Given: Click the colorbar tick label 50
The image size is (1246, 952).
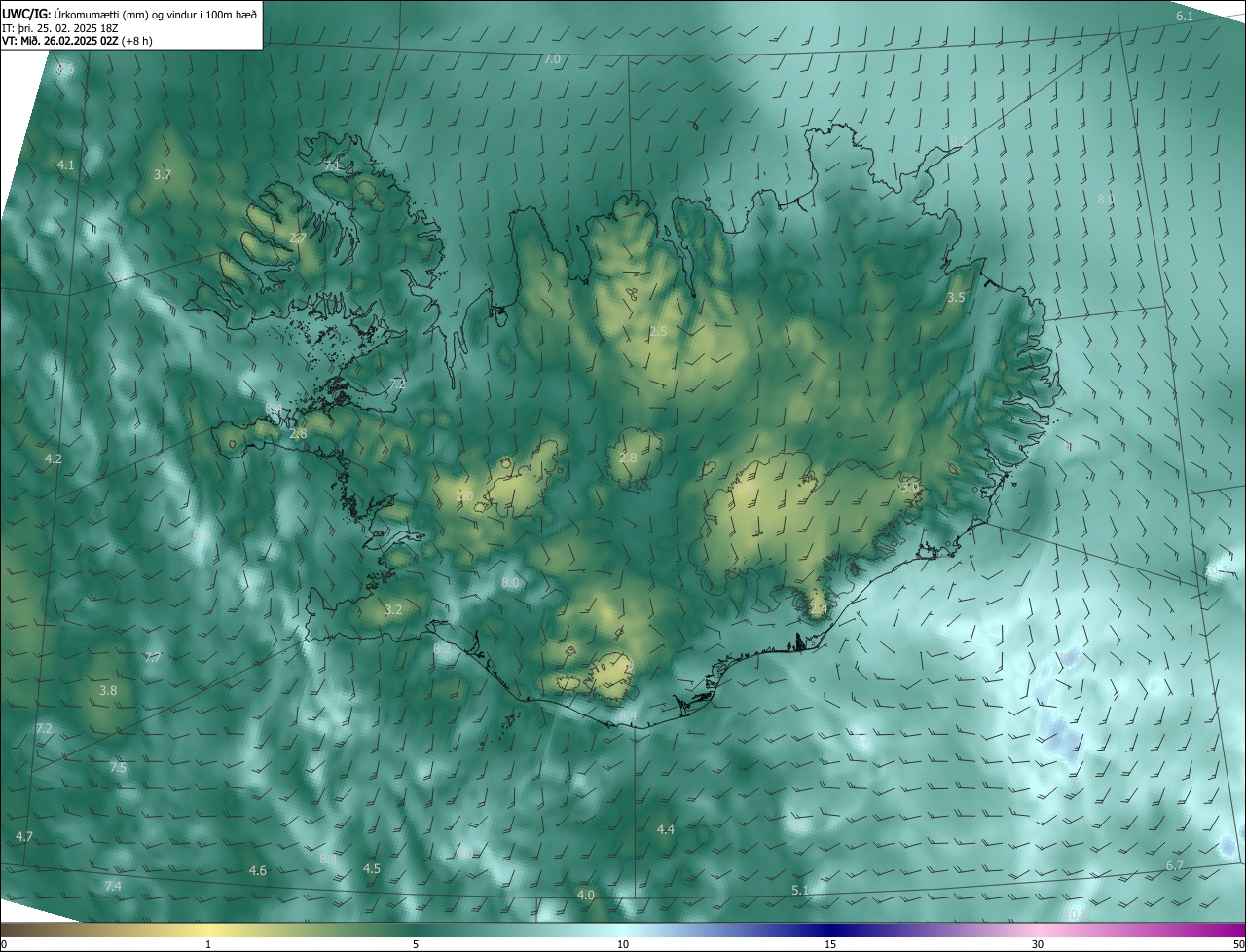Looking at the screenshot, I should click(x=1238, y=945).
